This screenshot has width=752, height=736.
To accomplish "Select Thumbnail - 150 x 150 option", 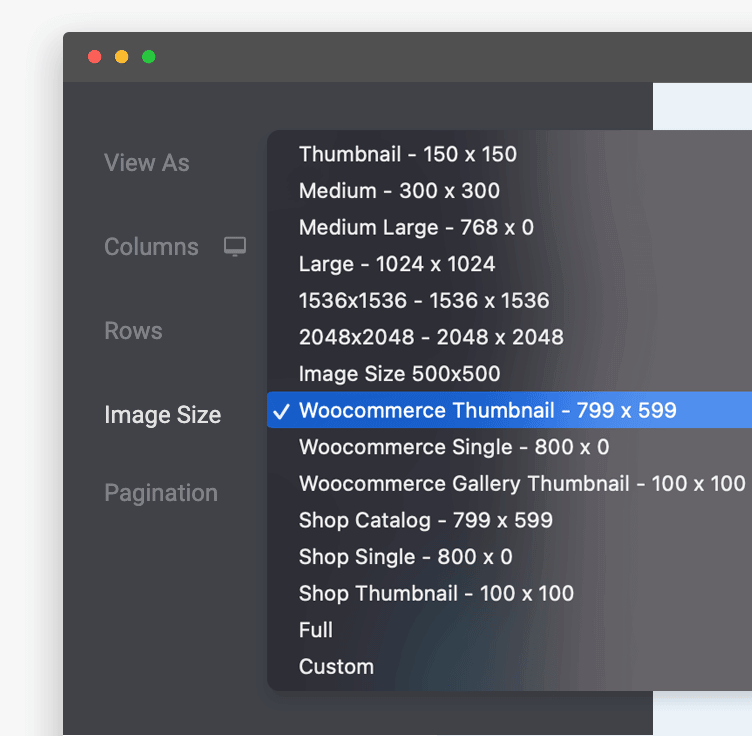I will (408, 154).
